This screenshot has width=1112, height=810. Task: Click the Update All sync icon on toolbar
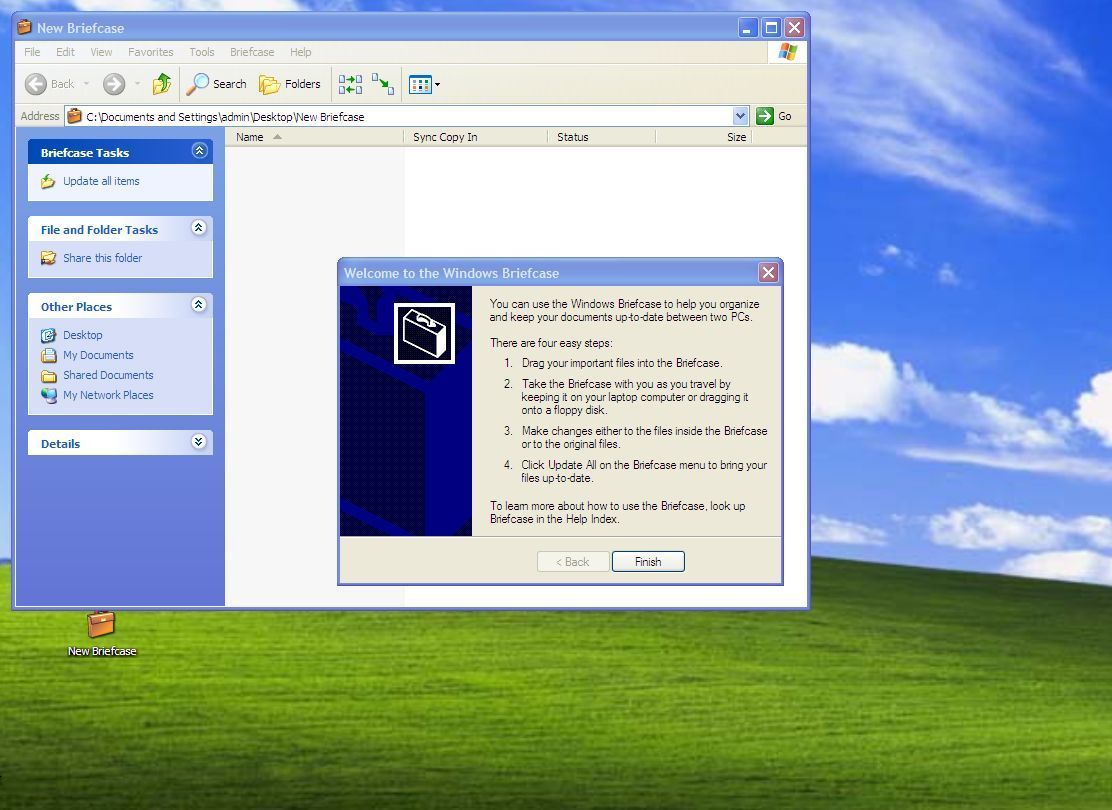[350, 84]
